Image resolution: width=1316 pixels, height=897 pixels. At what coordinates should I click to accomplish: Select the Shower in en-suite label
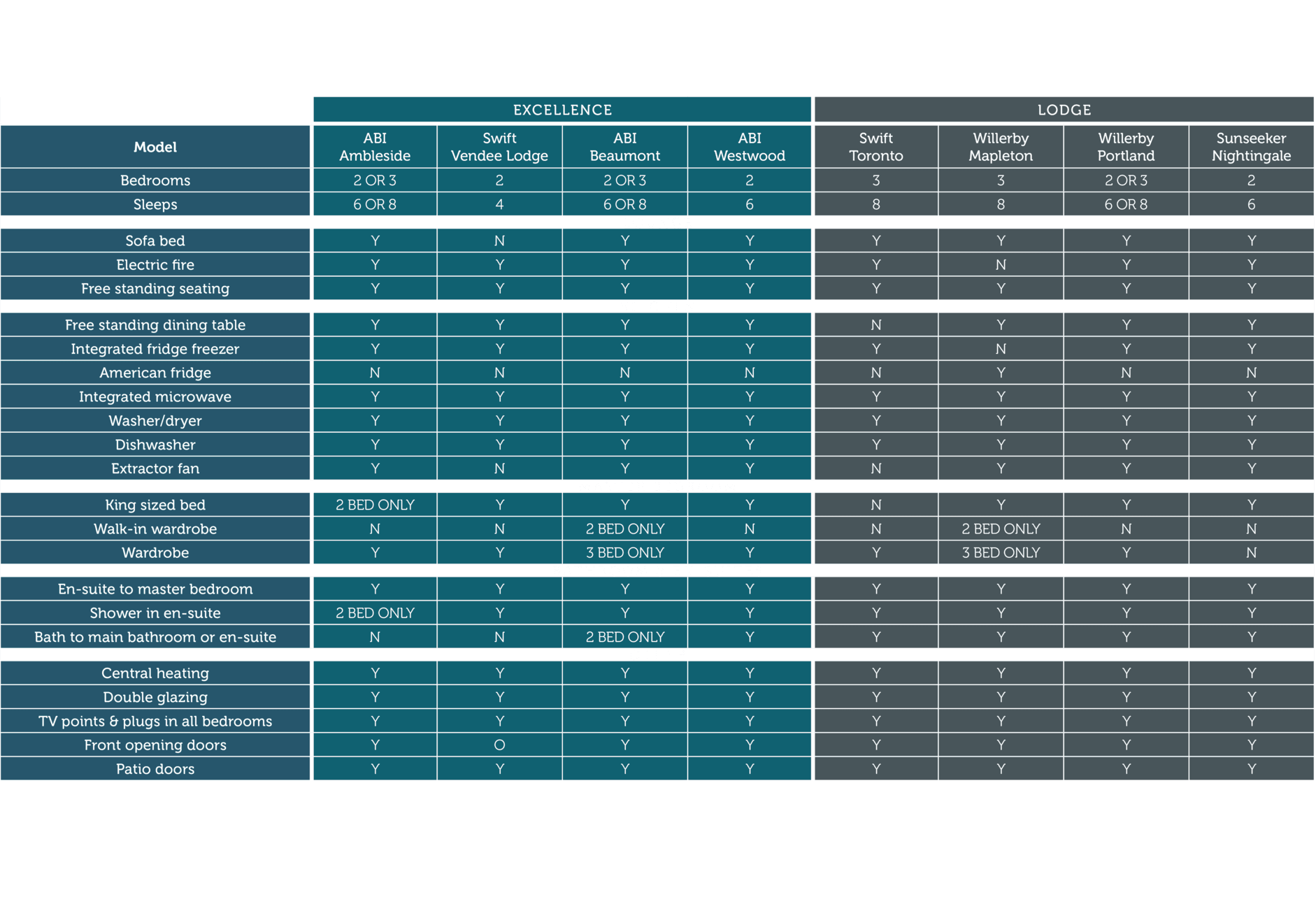click(x=155, y=612)
